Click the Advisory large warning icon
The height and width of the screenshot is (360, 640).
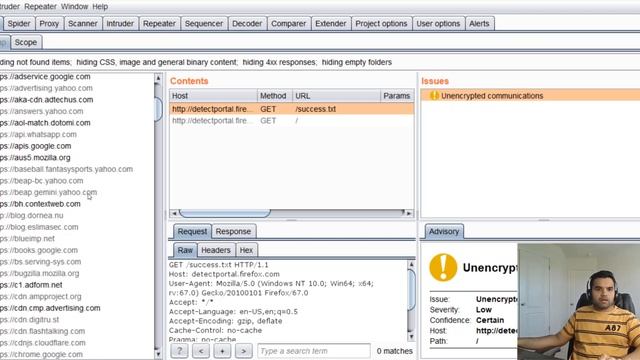[443, 267]
